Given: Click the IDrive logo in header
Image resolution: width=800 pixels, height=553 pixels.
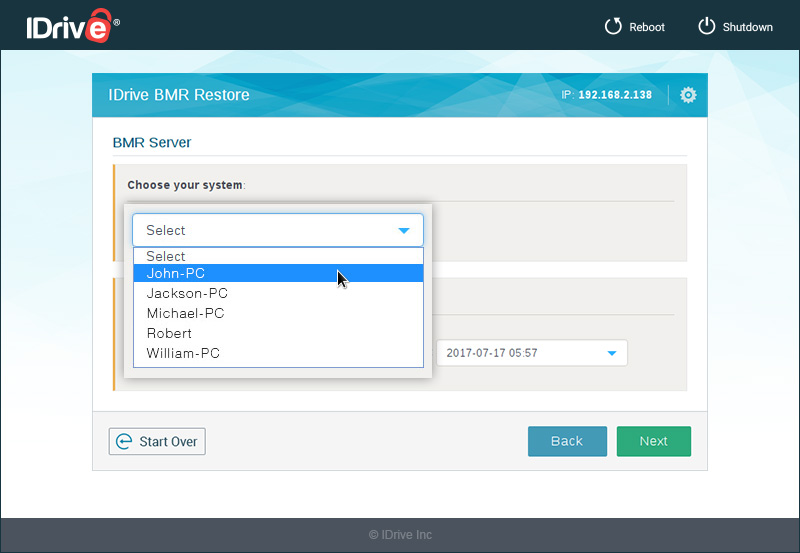Looking at the screenshot, I should coord(67,27).
